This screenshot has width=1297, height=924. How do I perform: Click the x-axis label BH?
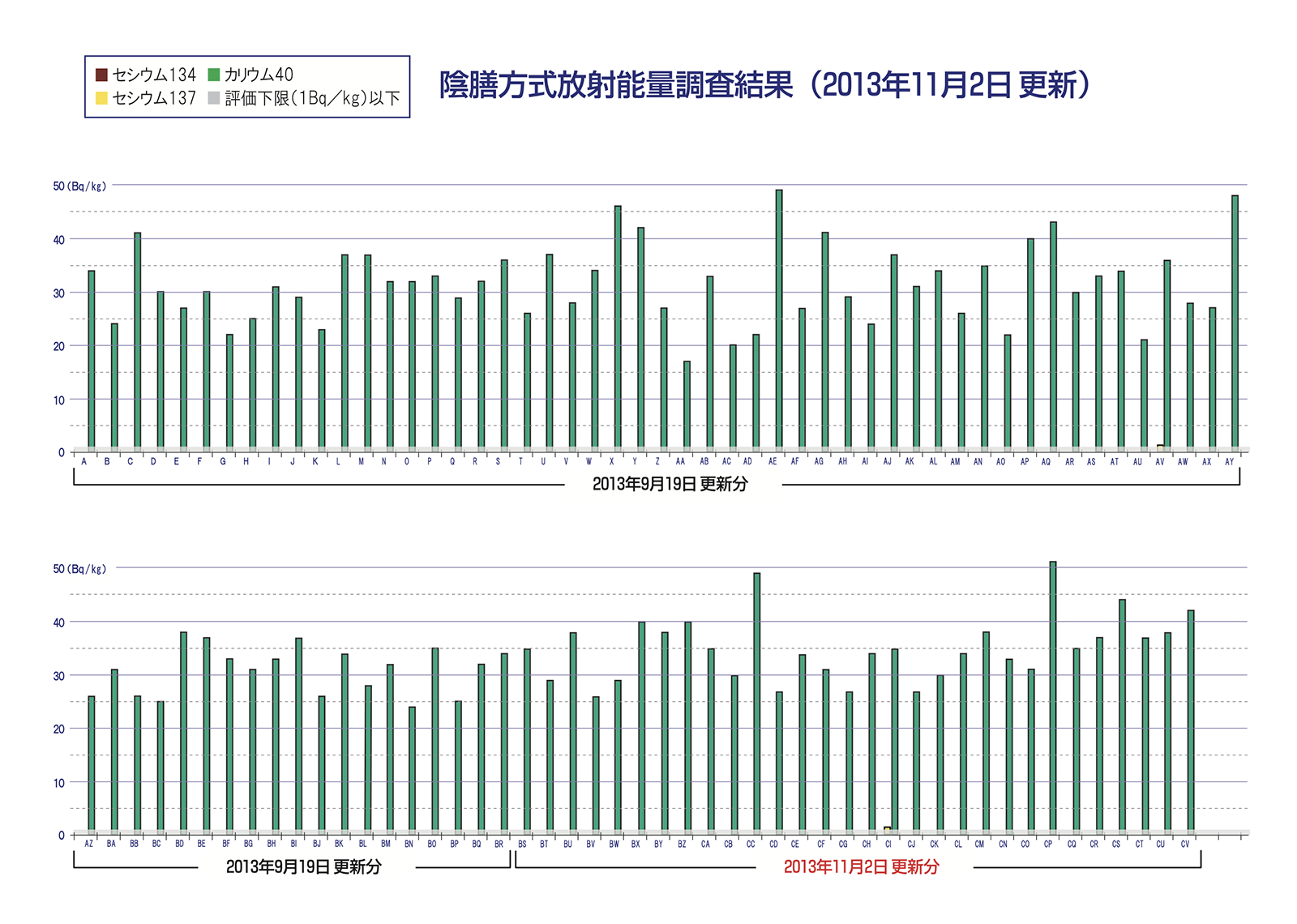(x=272, y=844)
